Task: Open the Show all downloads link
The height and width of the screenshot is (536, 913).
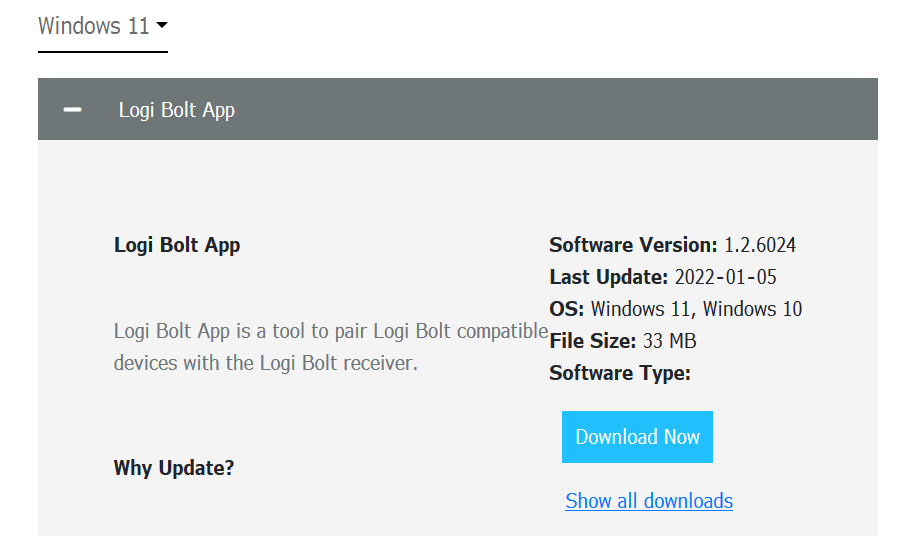Action: point(649,501)
